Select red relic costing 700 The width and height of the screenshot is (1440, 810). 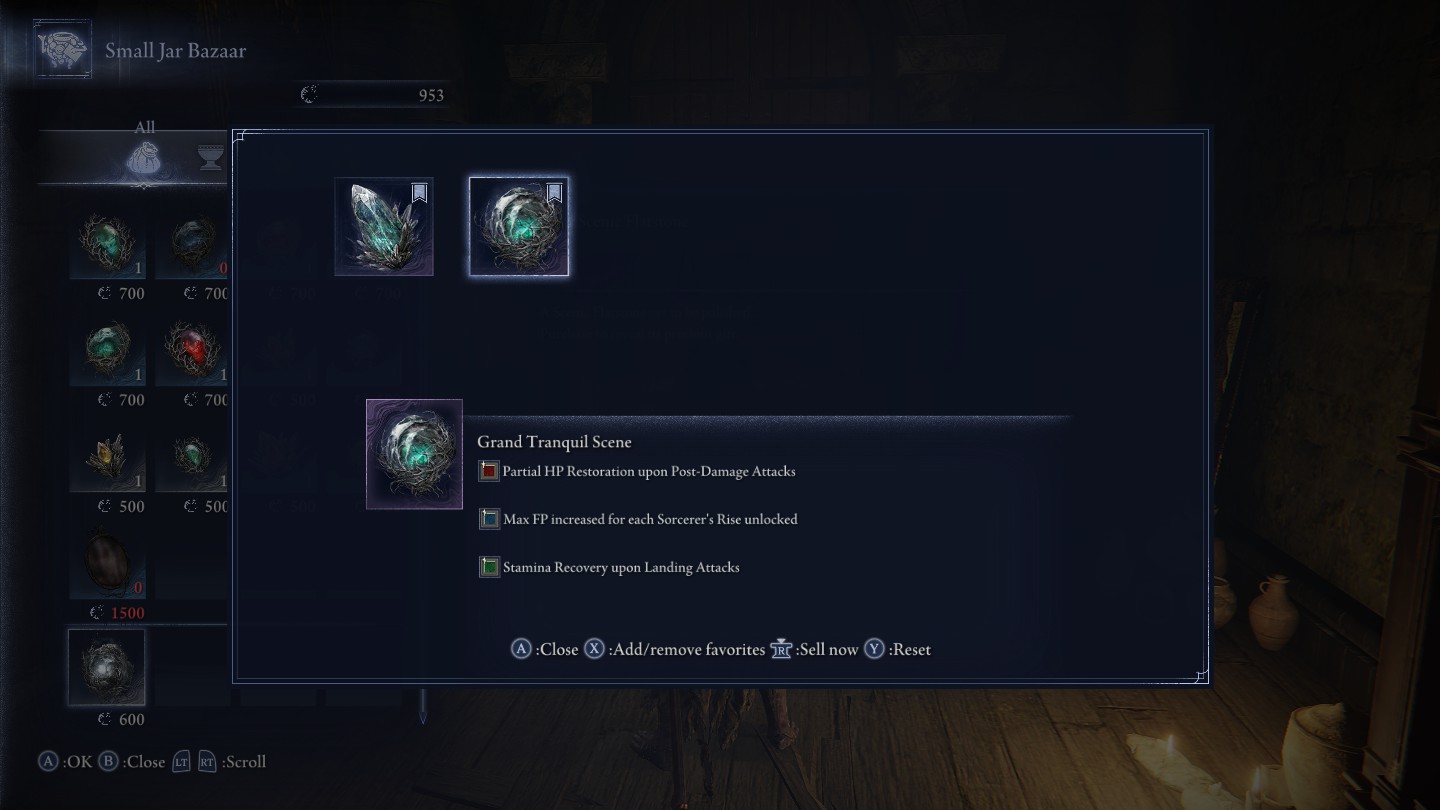(192, 352)
